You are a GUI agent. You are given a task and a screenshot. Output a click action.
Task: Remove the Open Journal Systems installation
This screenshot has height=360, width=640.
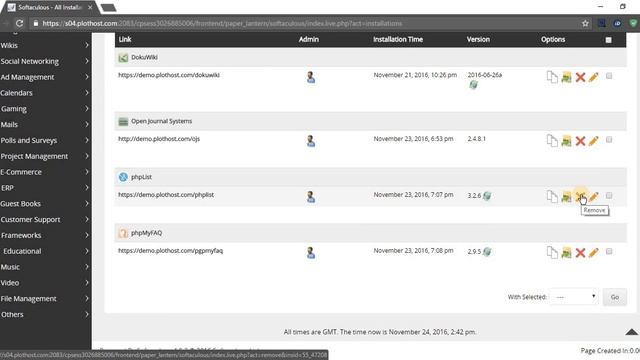click(580, 141)
